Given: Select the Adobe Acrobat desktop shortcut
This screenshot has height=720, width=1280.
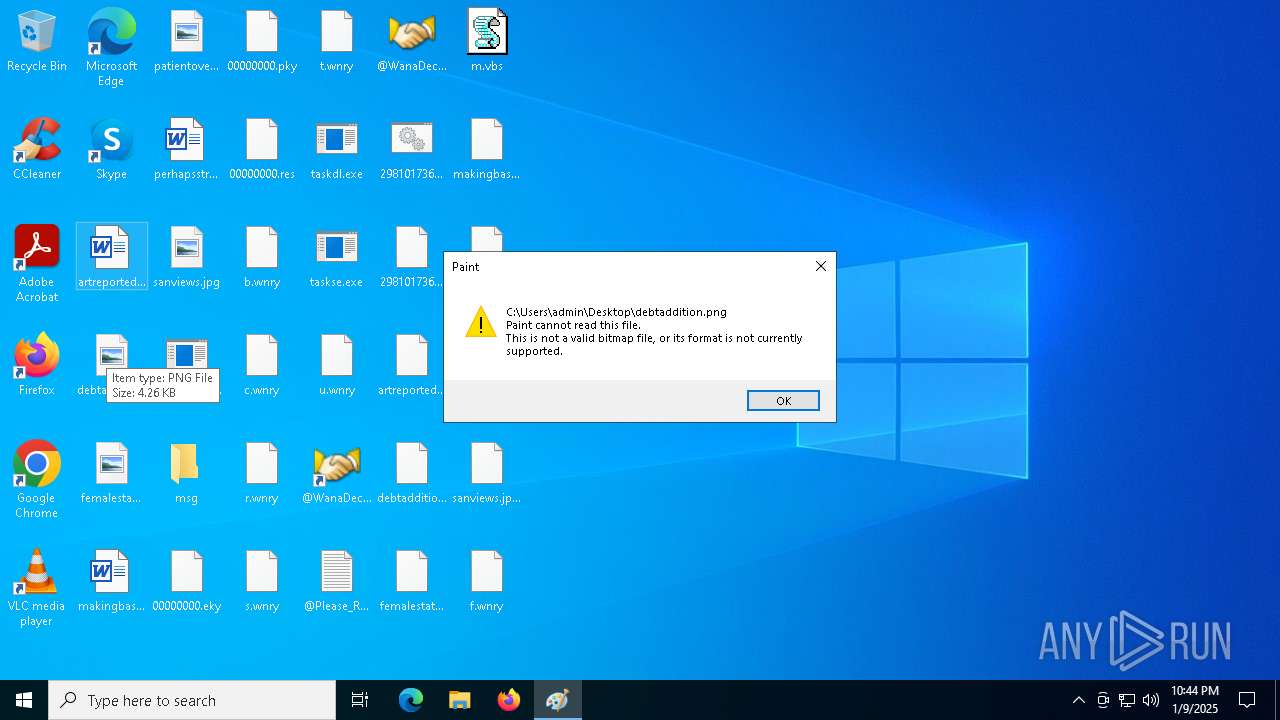Looking at the screenshot, I should (37, 264).
